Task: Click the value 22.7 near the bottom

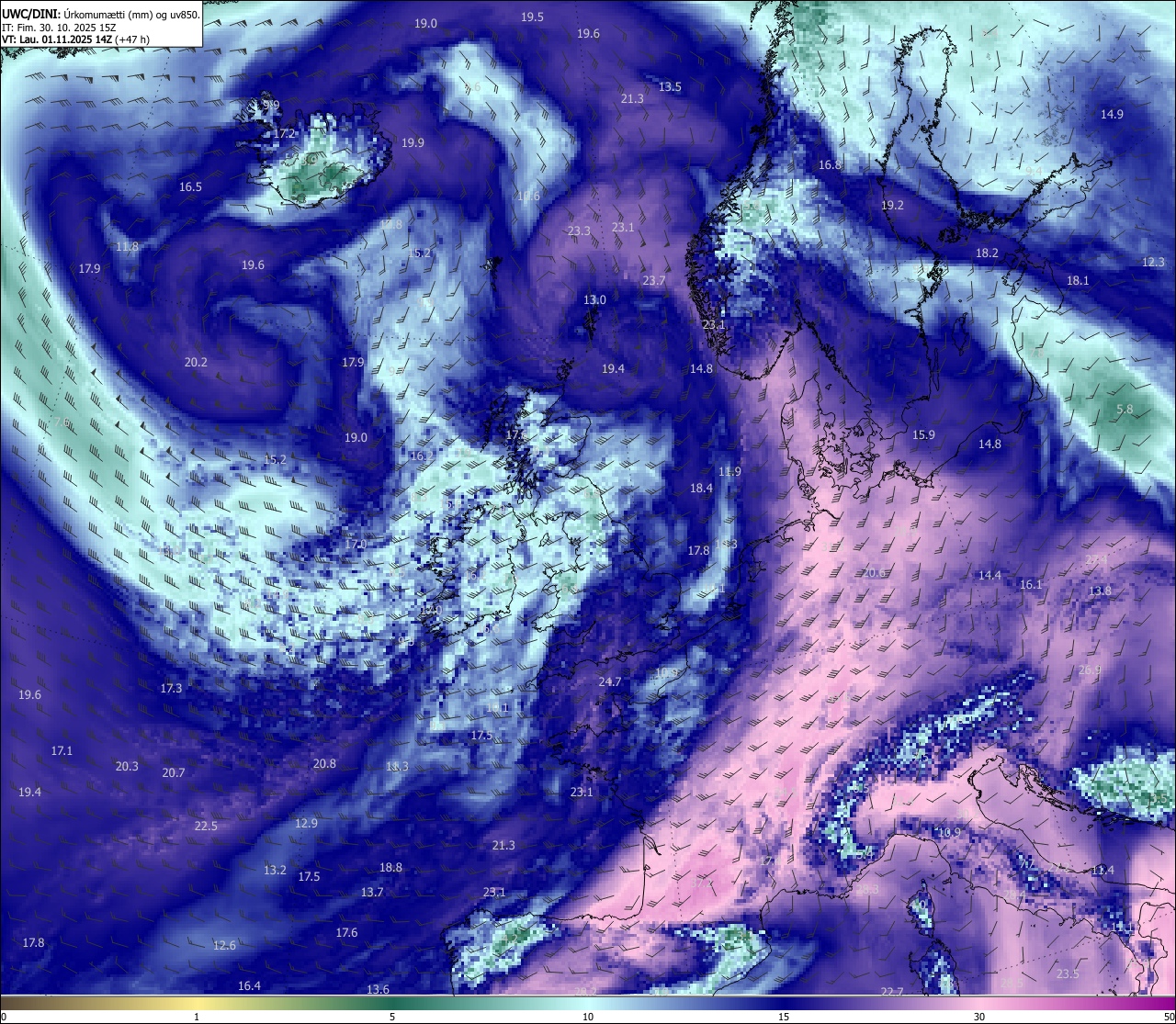Action: (x=892, y=991)
